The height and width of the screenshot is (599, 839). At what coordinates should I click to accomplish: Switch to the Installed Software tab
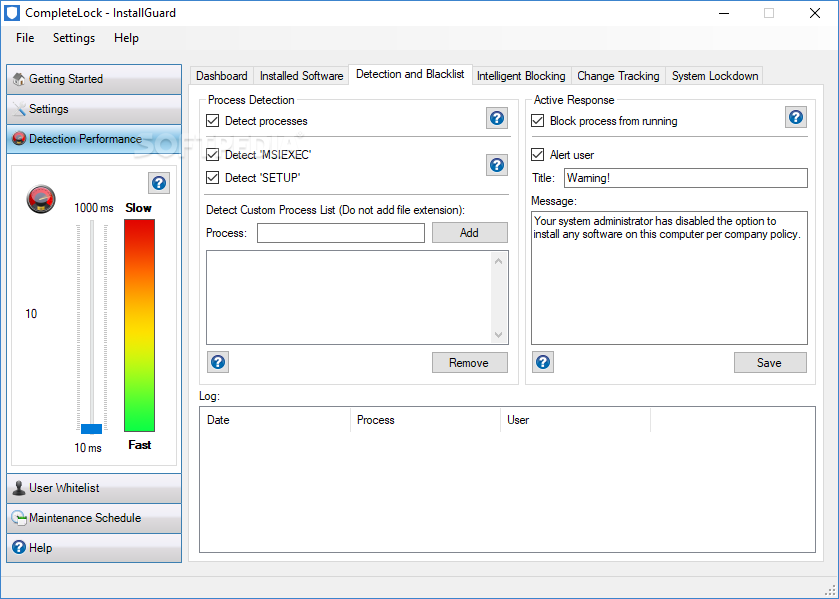point(301,76)
